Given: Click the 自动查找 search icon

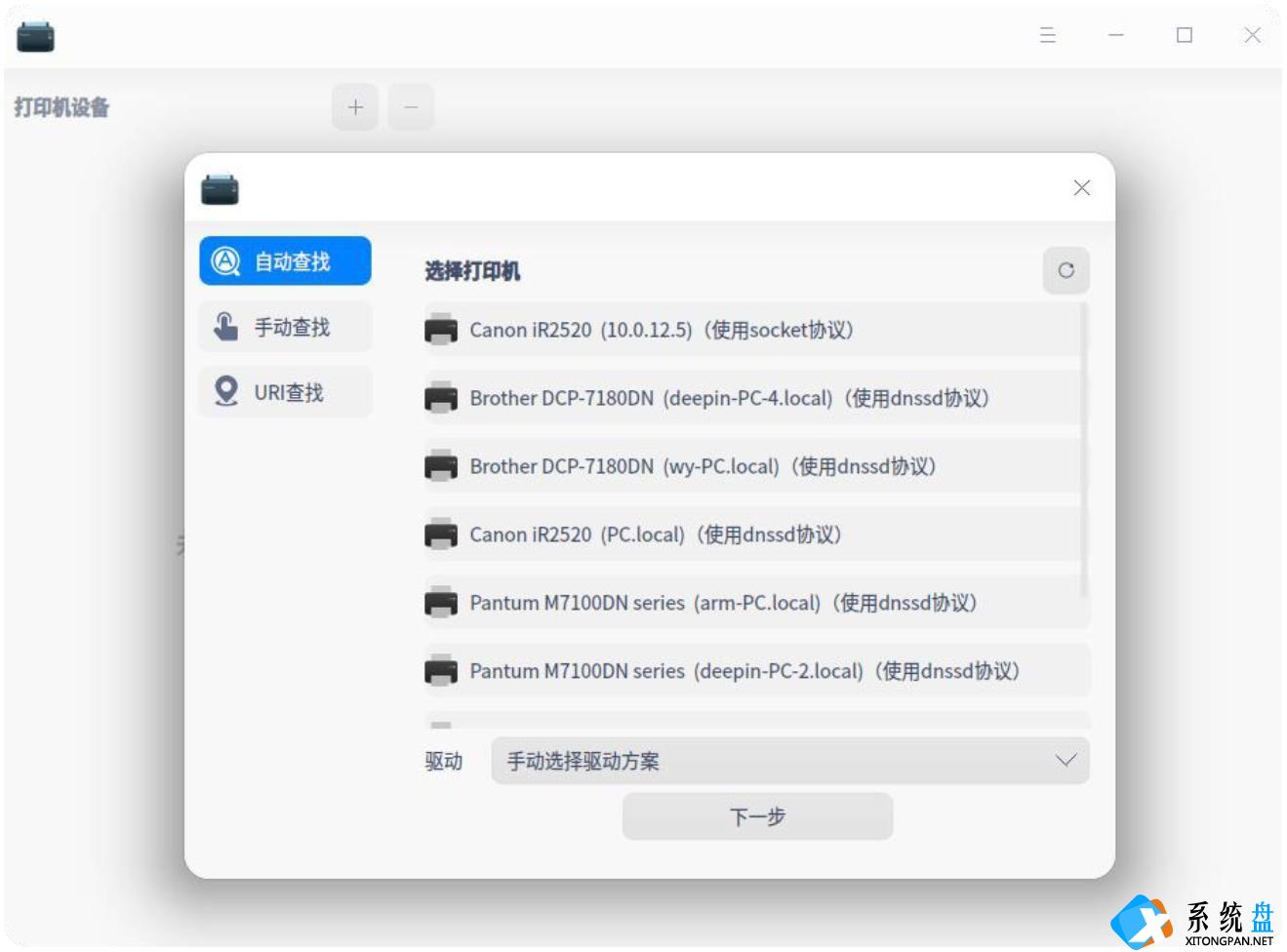Looking at the screenshot, I should tap(225, 260).
